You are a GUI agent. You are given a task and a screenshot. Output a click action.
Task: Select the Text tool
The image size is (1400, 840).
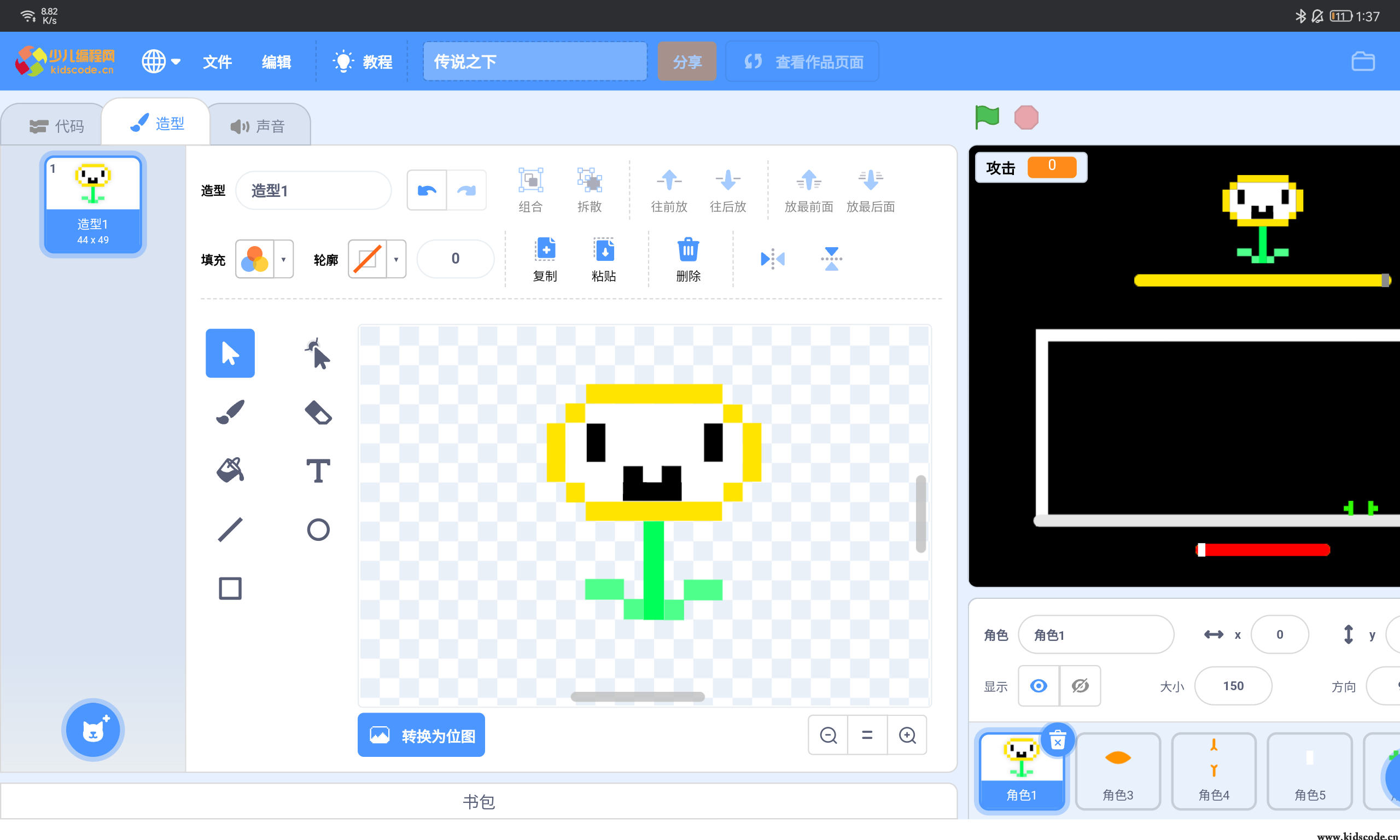tap(318, 470)
